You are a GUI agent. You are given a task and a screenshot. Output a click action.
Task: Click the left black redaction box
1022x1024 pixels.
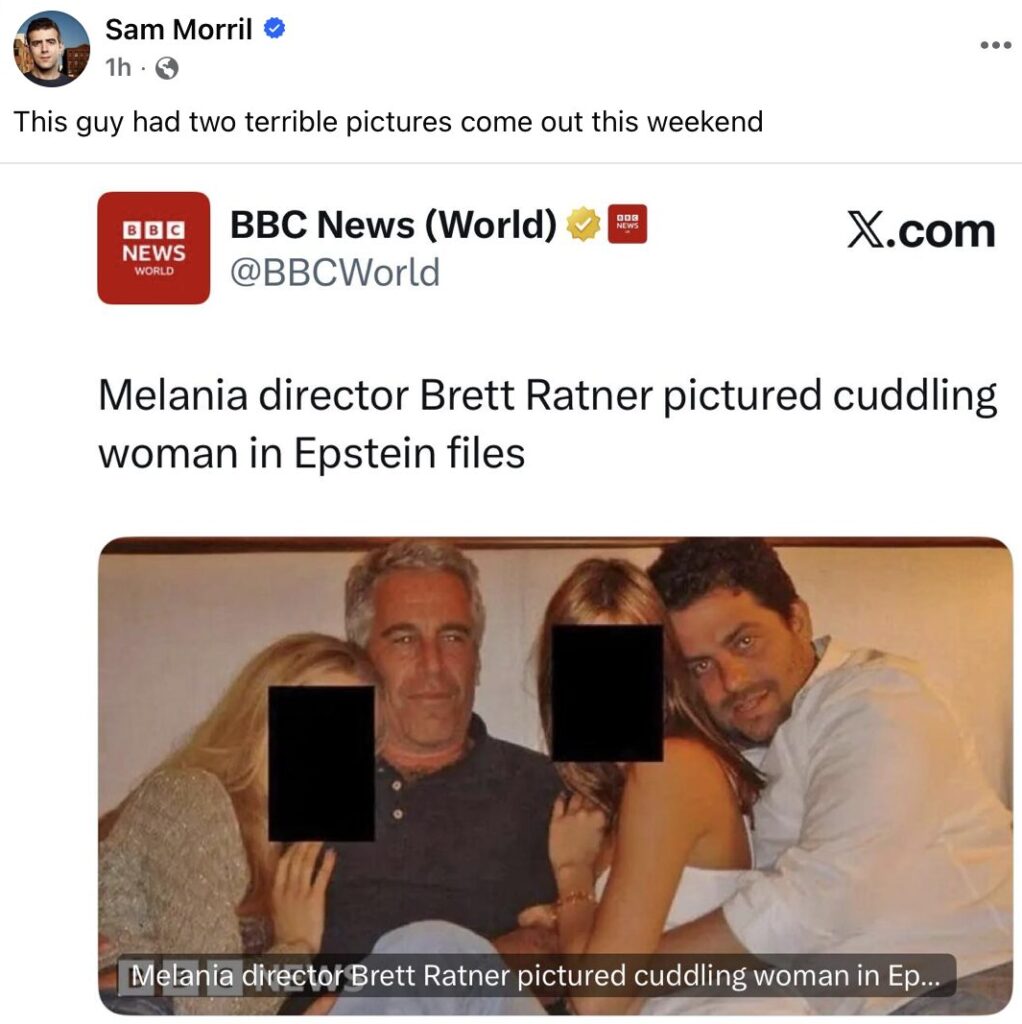(321, 762)
